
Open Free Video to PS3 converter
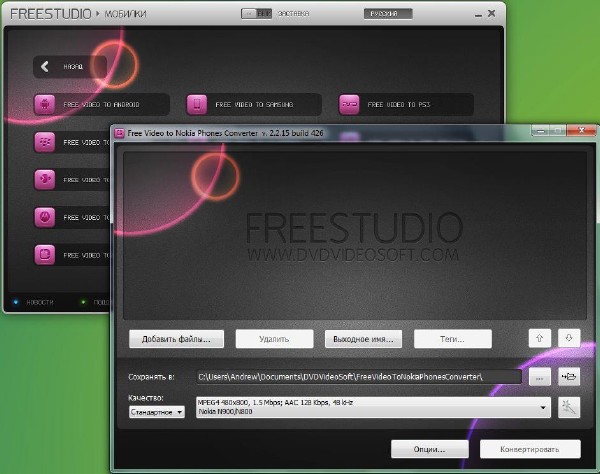click(x=350, y=104)
